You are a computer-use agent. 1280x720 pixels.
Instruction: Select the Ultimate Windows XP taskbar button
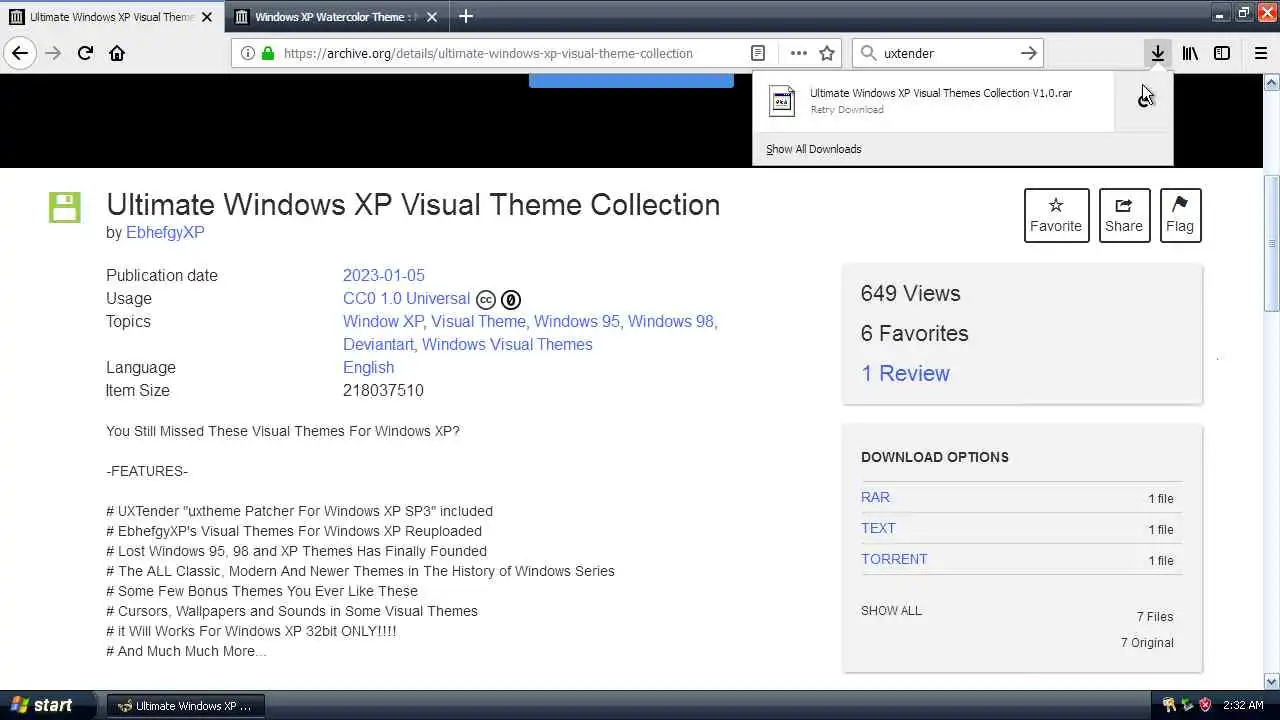pyautogui.click(x=186, y=705)
